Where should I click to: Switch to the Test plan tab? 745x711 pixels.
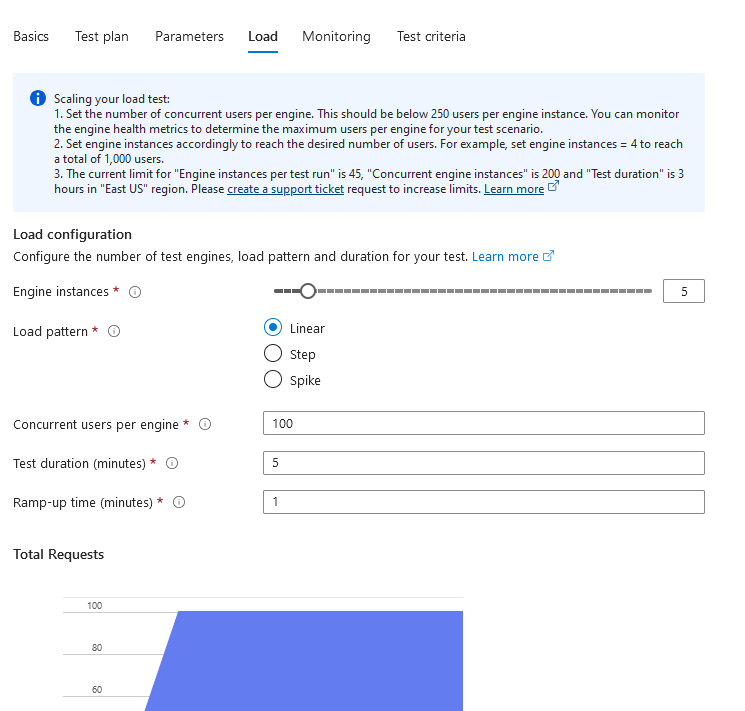coord(102,37)
